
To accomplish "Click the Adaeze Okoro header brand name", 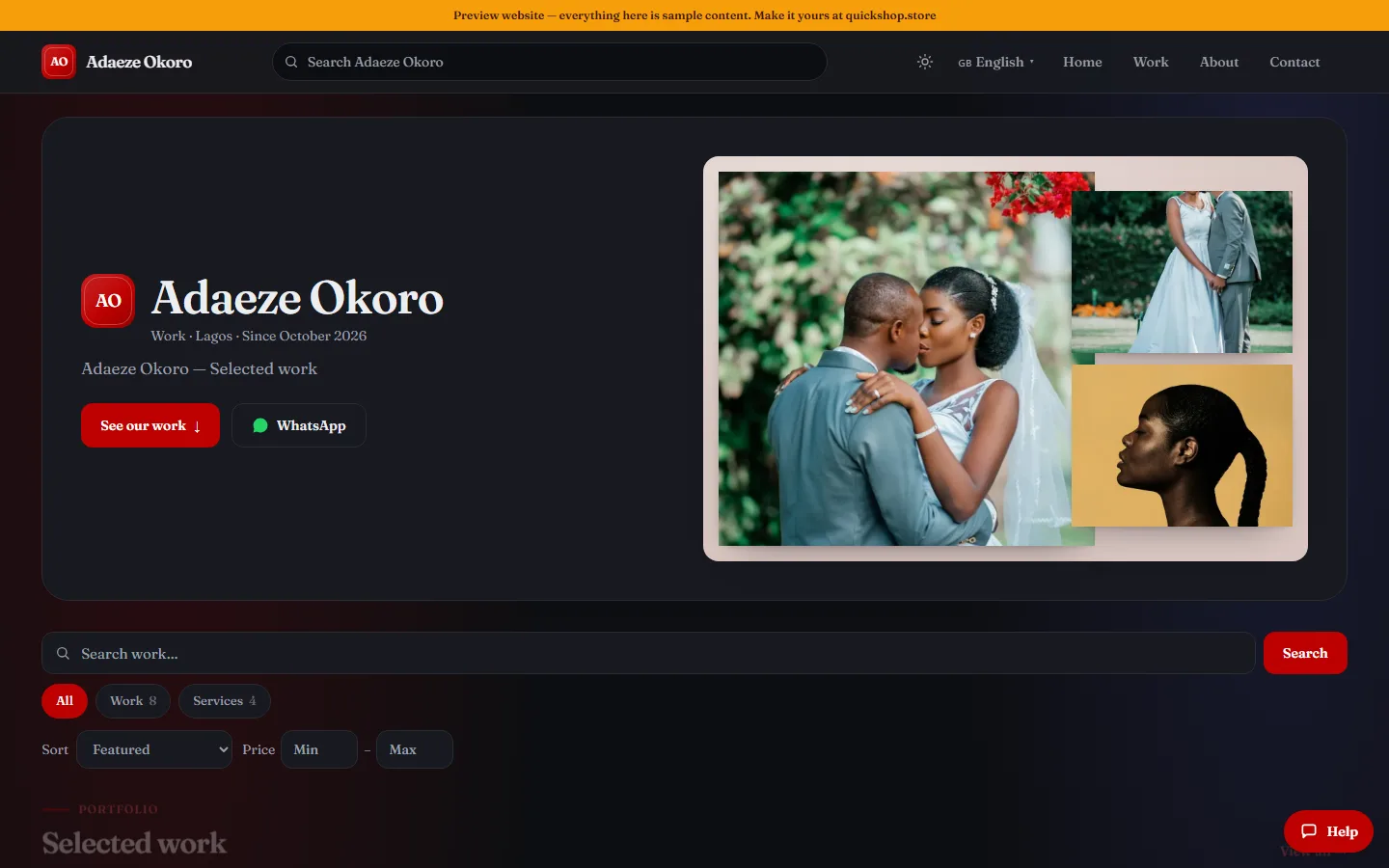I will 139,62.
